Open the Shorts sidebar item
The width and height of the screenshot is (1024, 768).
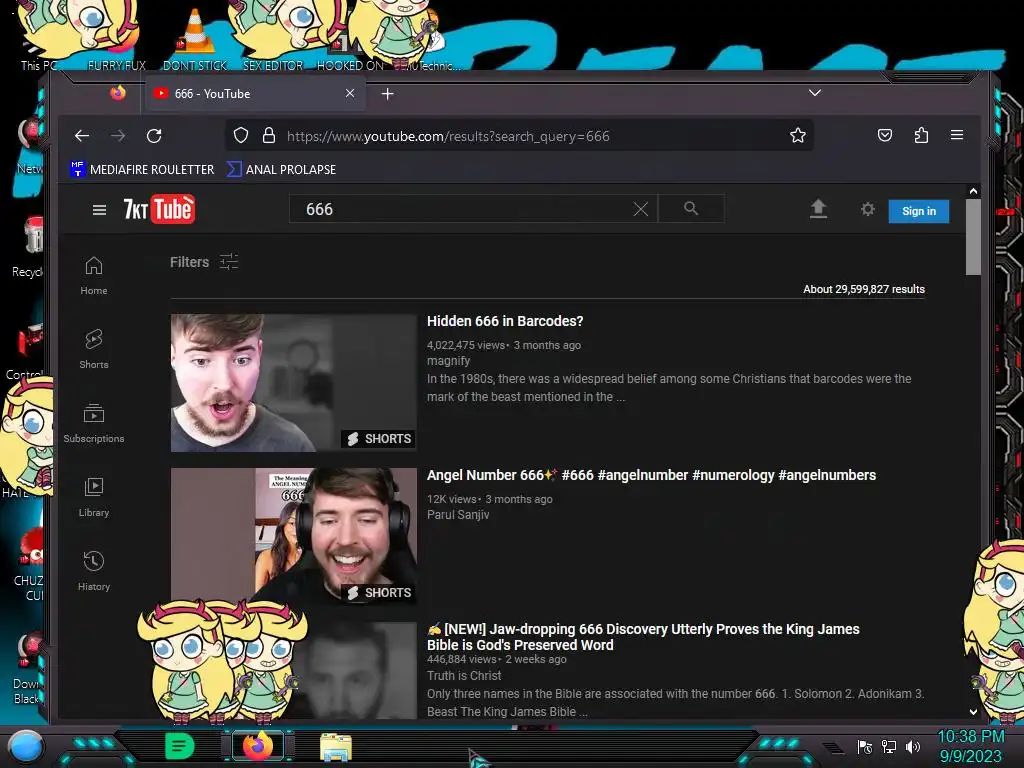point(93,349)
